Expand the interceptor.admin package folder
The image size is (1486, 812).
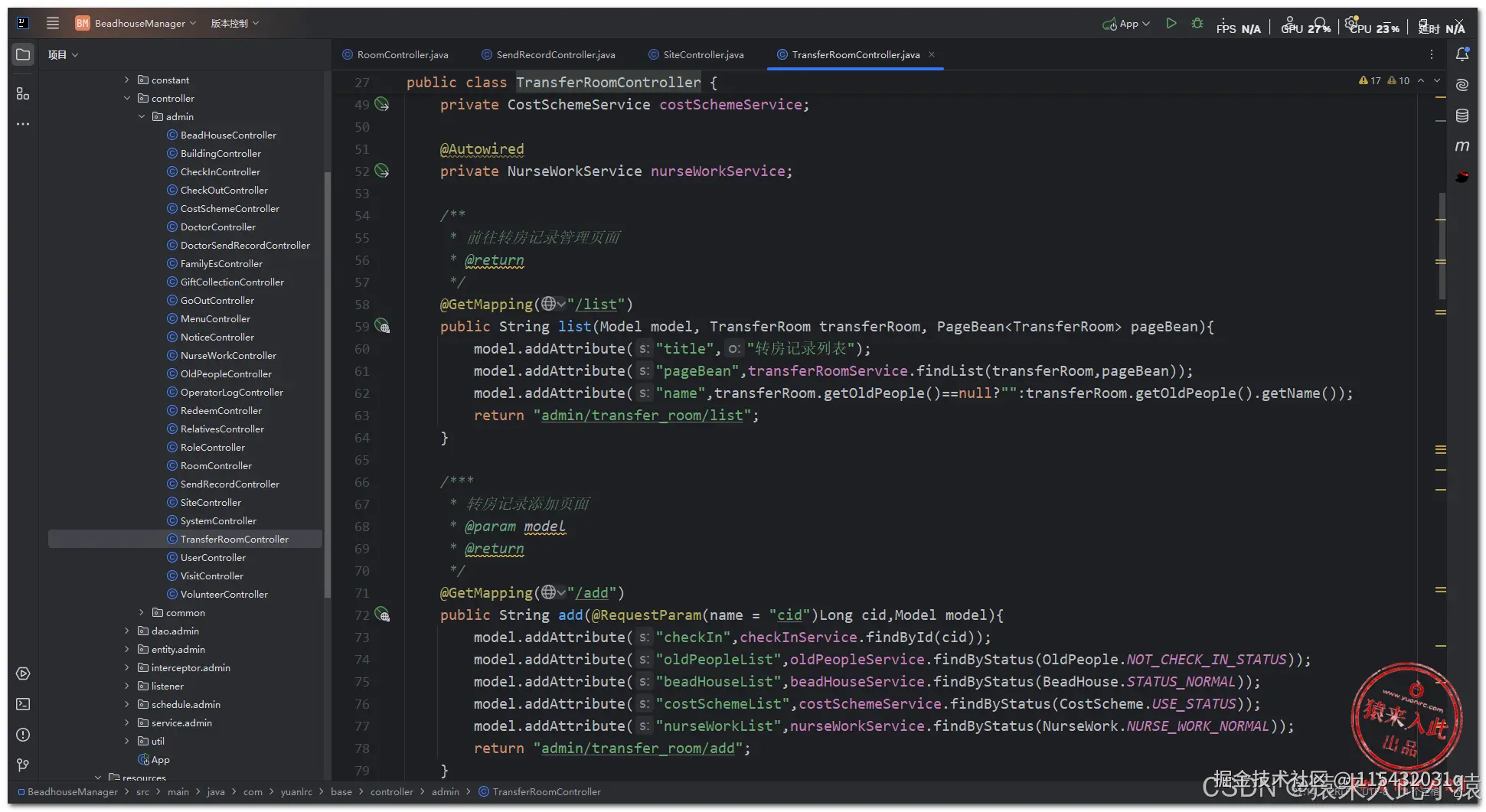point(127,667)
